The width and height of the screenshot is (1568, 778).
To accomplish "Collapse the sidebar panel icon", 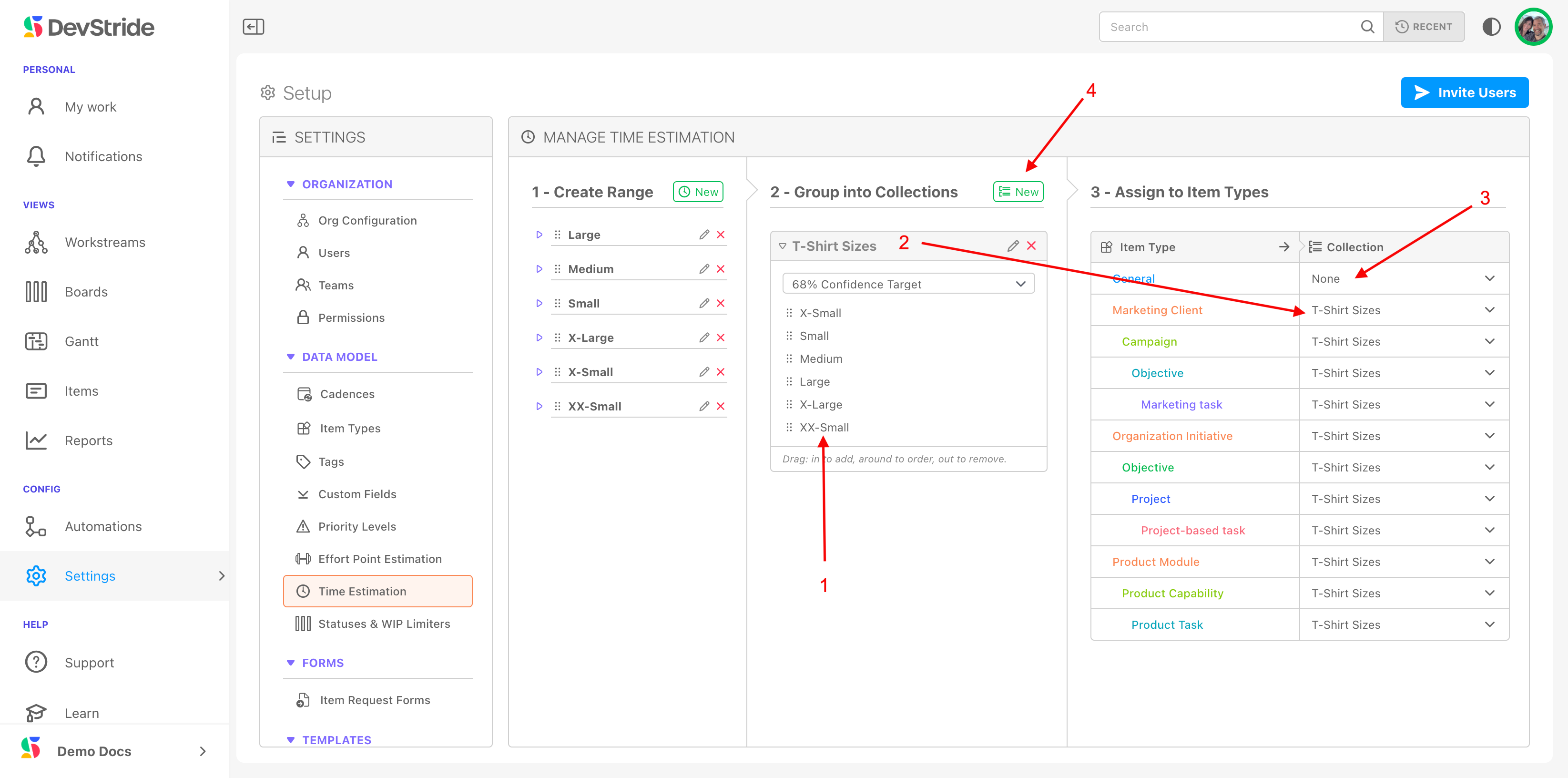I will coord(253,27).
